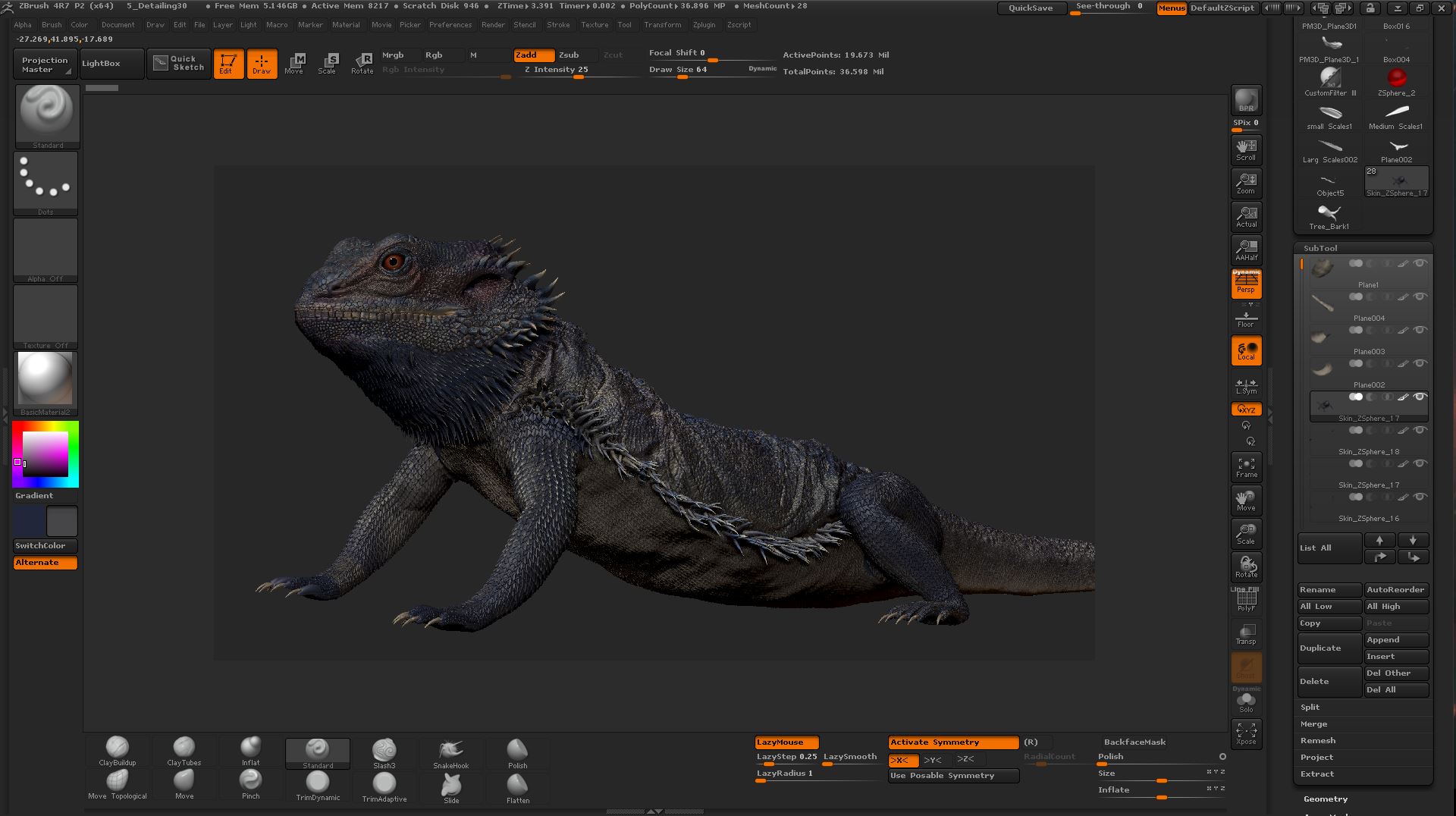Pick the Pinch brush
This screenshot has width=1456, height=816.
pos(250,785)
